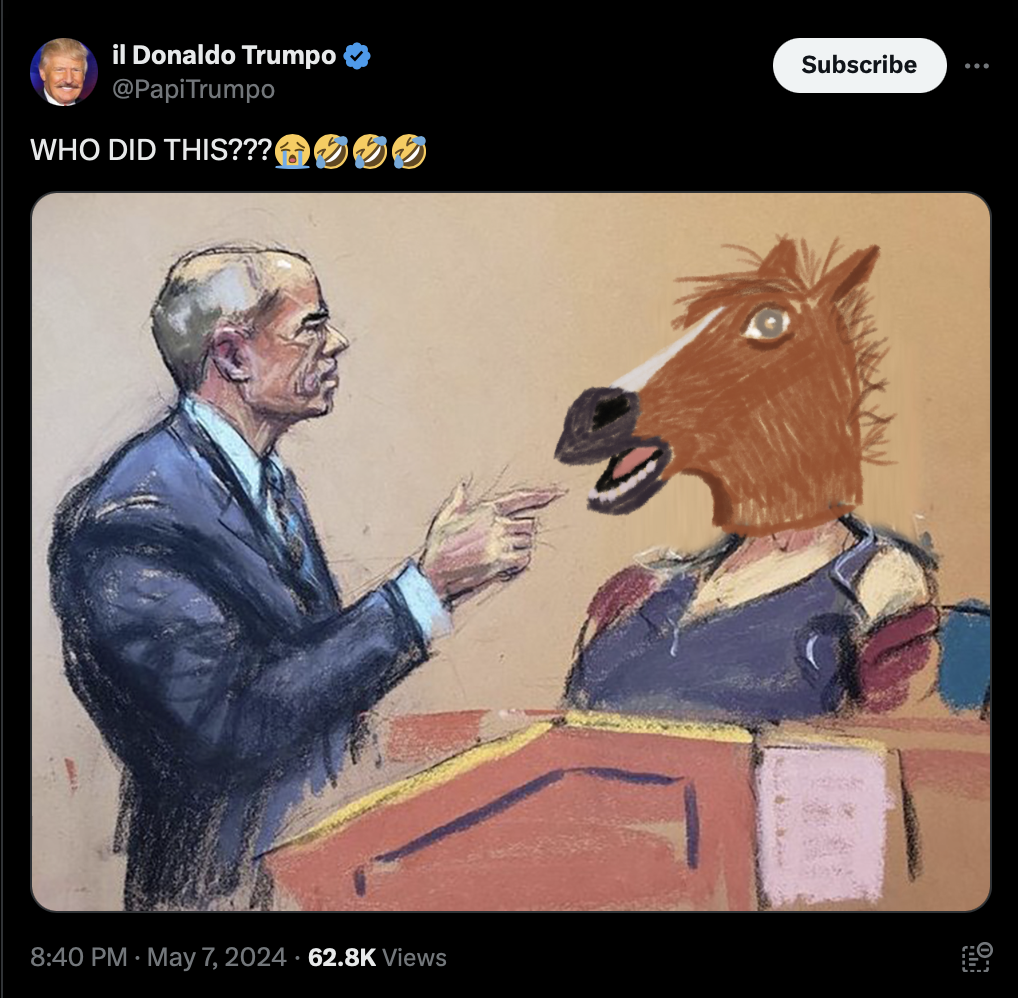Click the May 7, 2024 date
Screen dimensions: 1018x998
point(216,957)
